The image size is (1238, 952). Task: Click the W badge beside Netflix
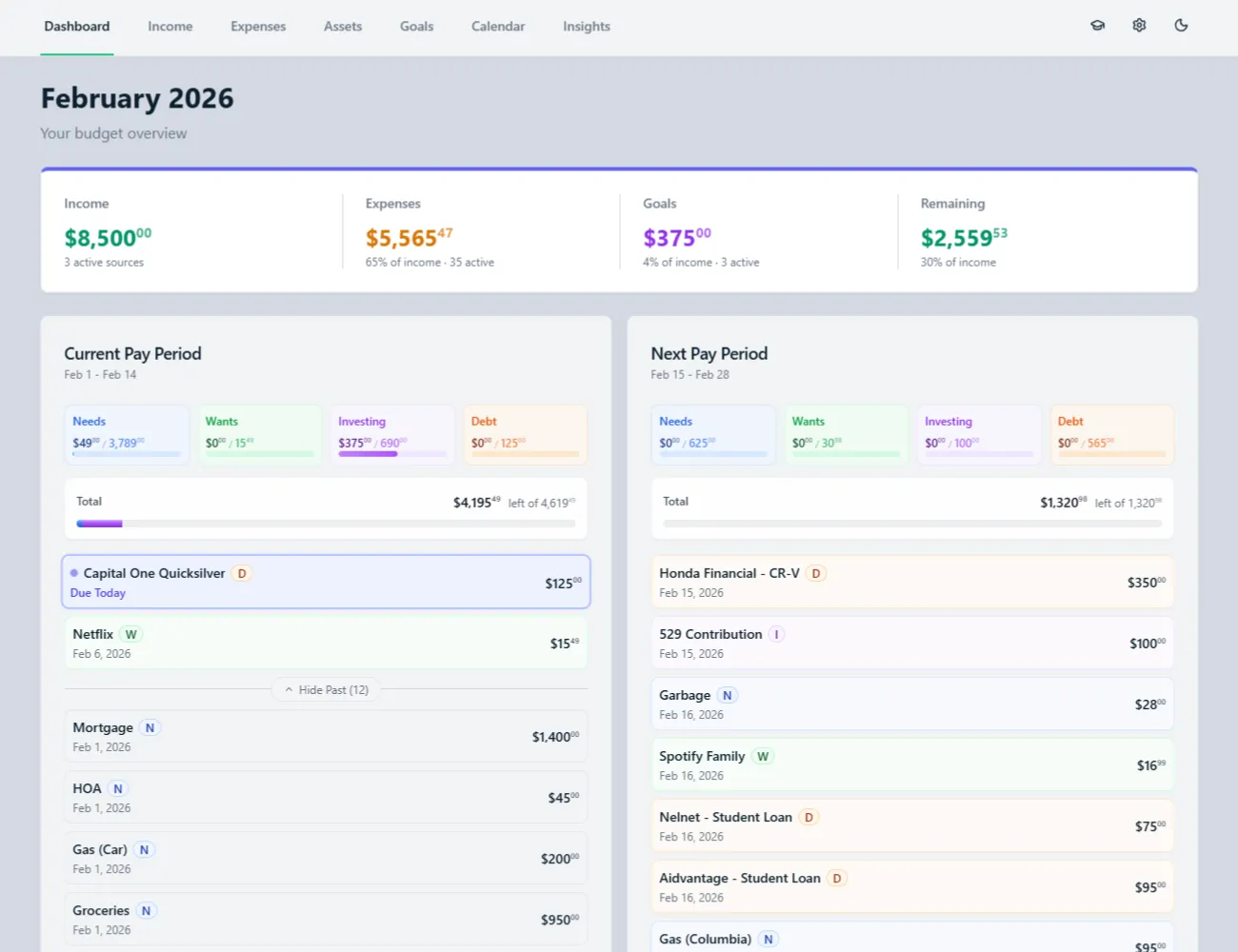point(131,633)
